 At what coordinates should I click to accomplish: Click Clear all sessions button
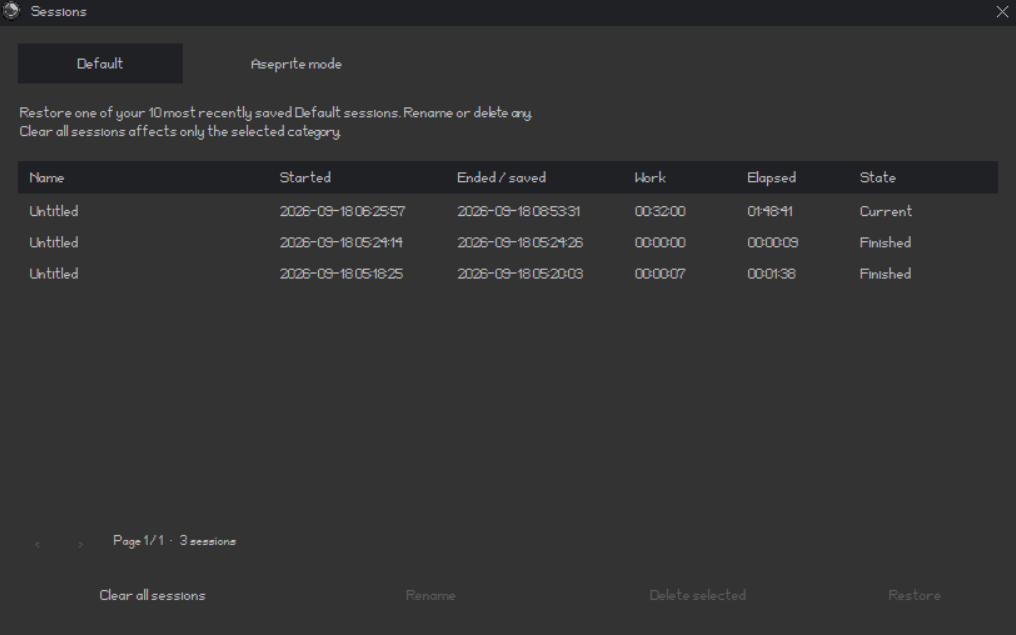(x=152, y=595)
